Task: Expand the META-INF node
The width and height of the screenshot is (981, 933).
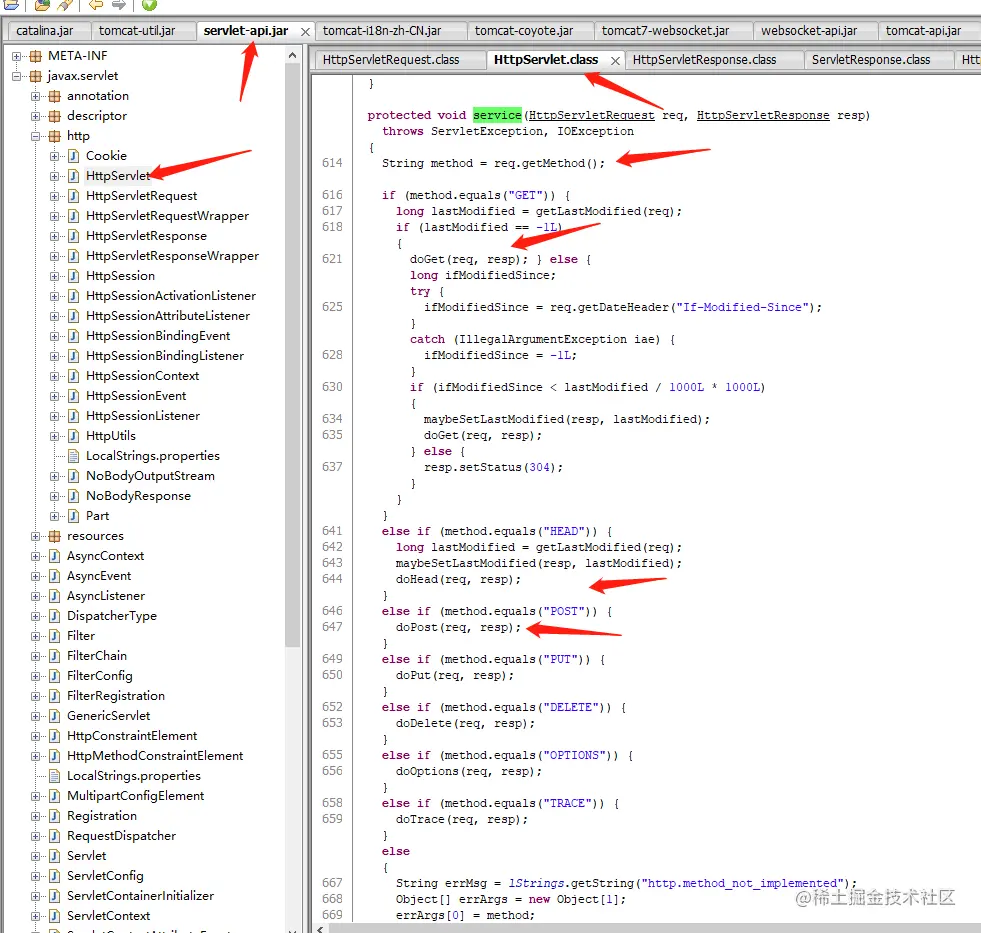Action: [14, 56]
